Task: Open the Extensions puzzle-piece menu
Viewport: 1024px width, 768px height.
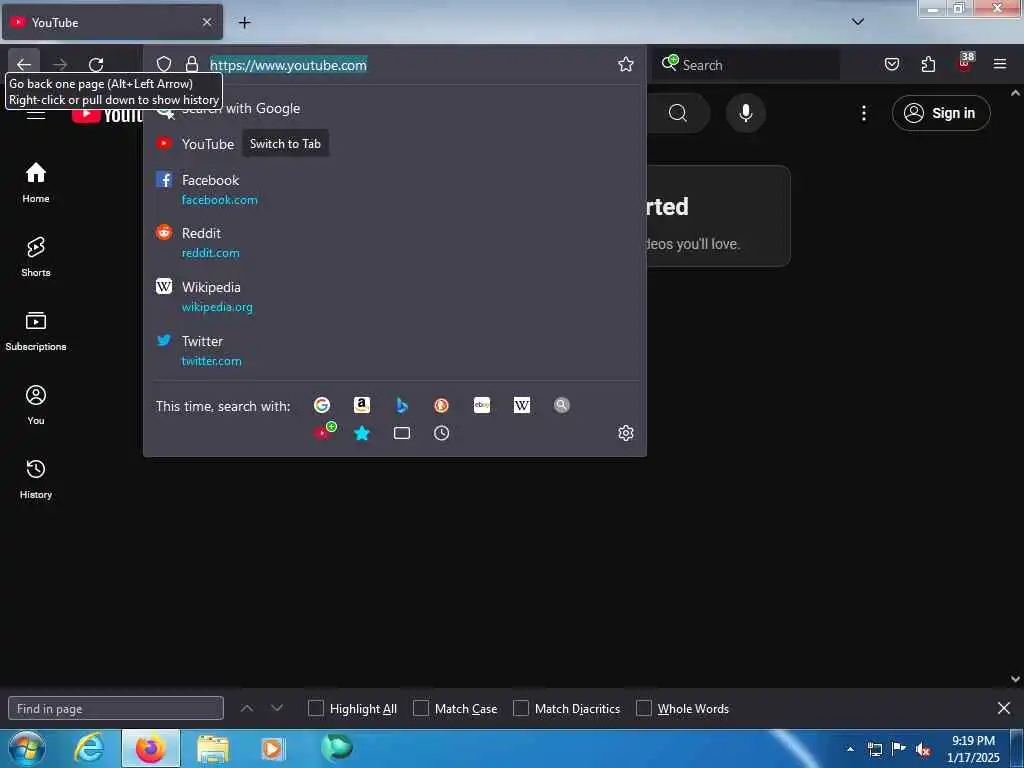Action: [x=928, y=64]
